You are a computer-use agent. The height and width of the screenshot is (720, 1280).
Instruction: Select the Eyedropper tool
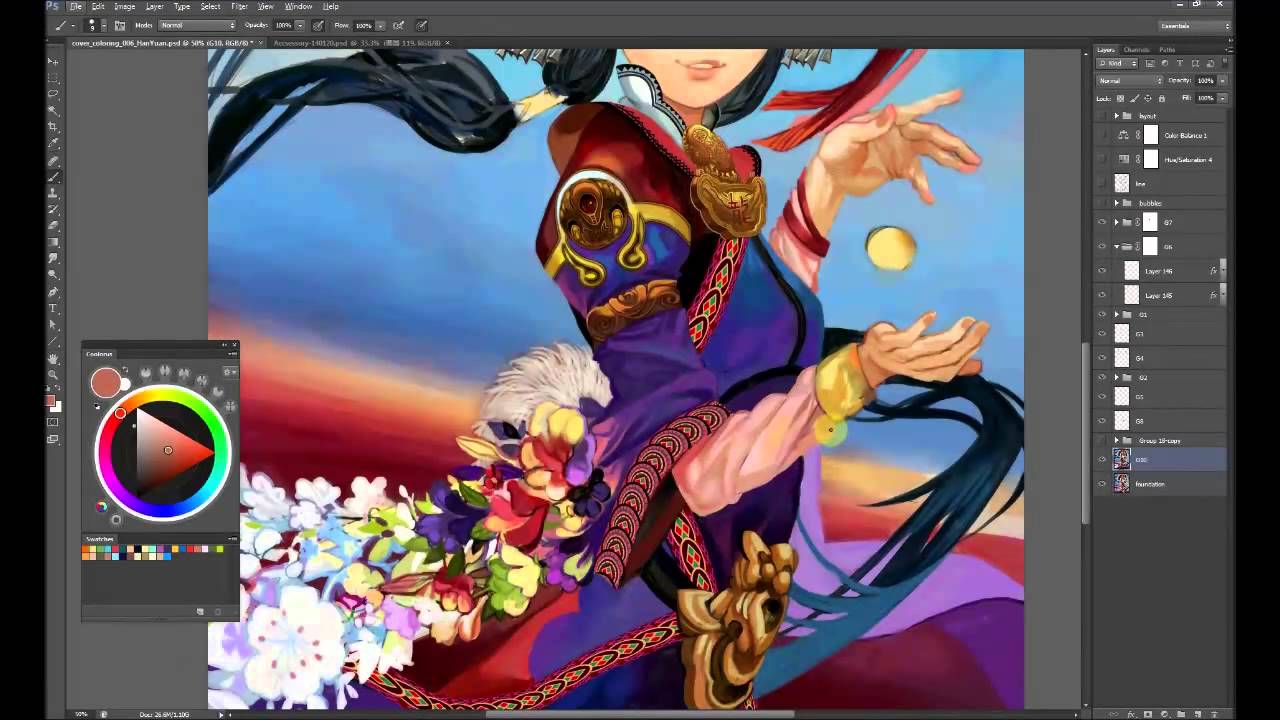click(53, 144)
